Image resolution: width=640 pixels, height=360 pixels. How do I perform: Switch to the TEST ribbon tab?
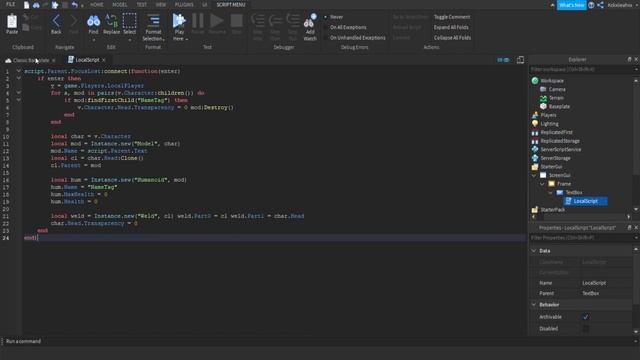click(142, 5)
